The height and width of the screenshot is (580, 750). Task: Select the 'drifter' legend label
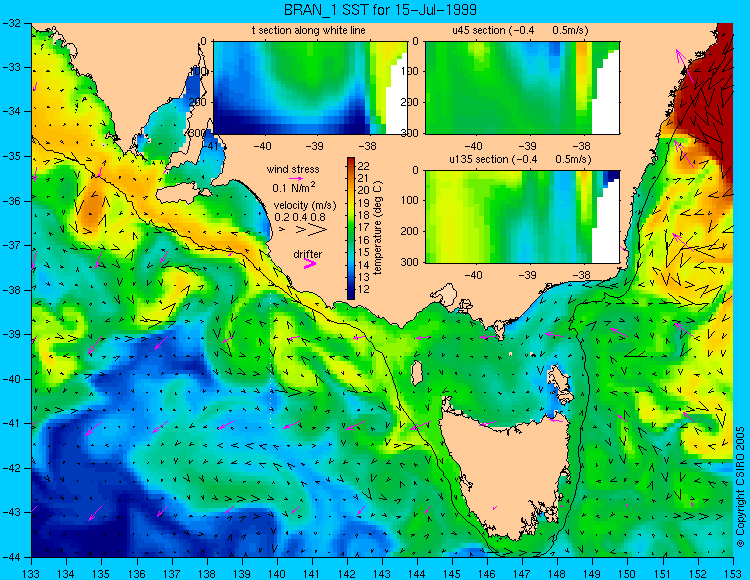[308, 254]
